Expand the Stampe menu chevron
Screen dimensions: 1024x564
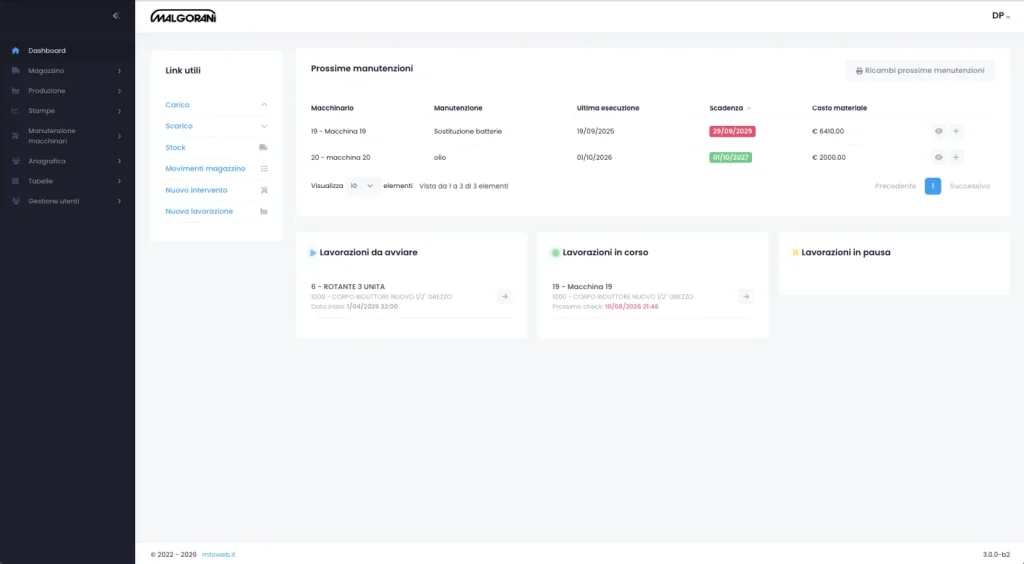tap(120, 111)
